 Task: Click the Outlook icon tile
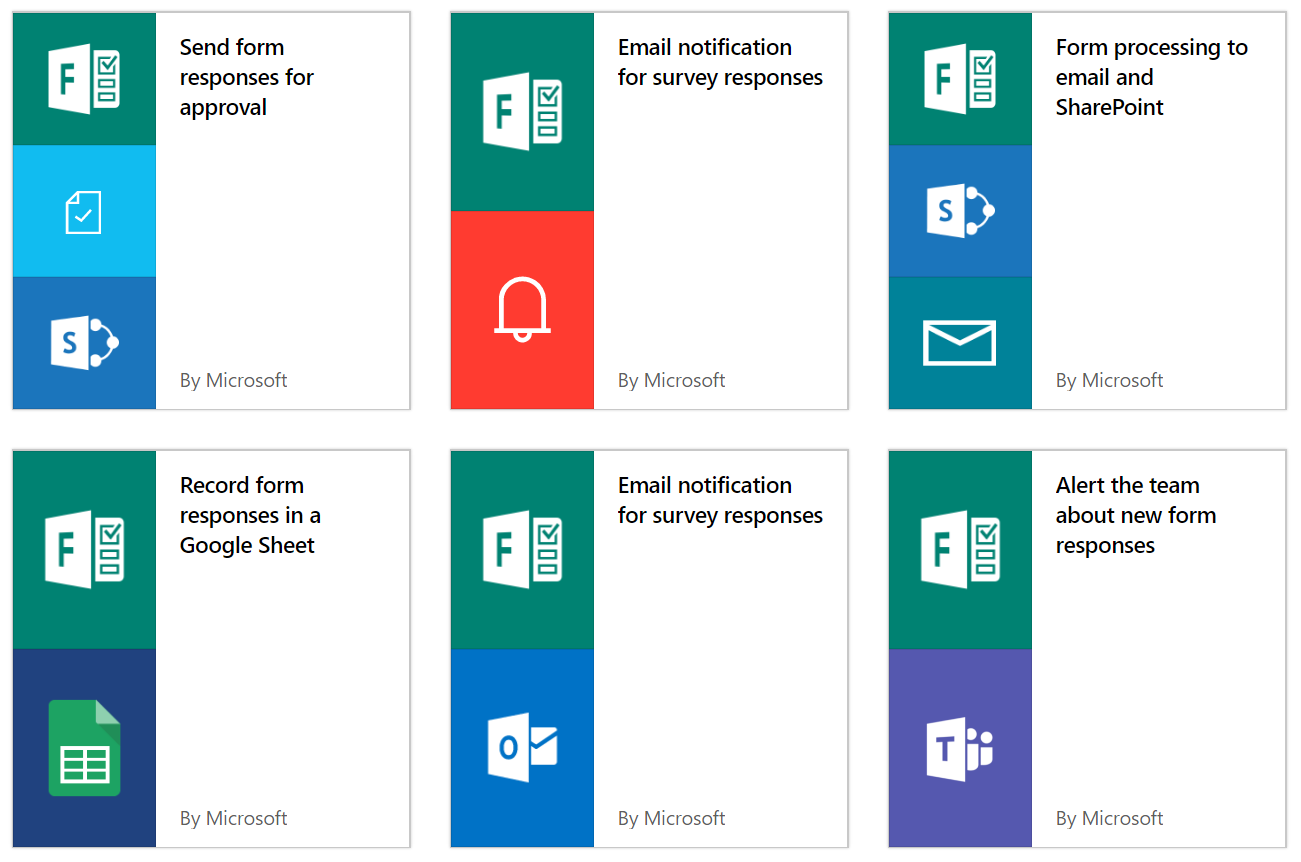522,748
